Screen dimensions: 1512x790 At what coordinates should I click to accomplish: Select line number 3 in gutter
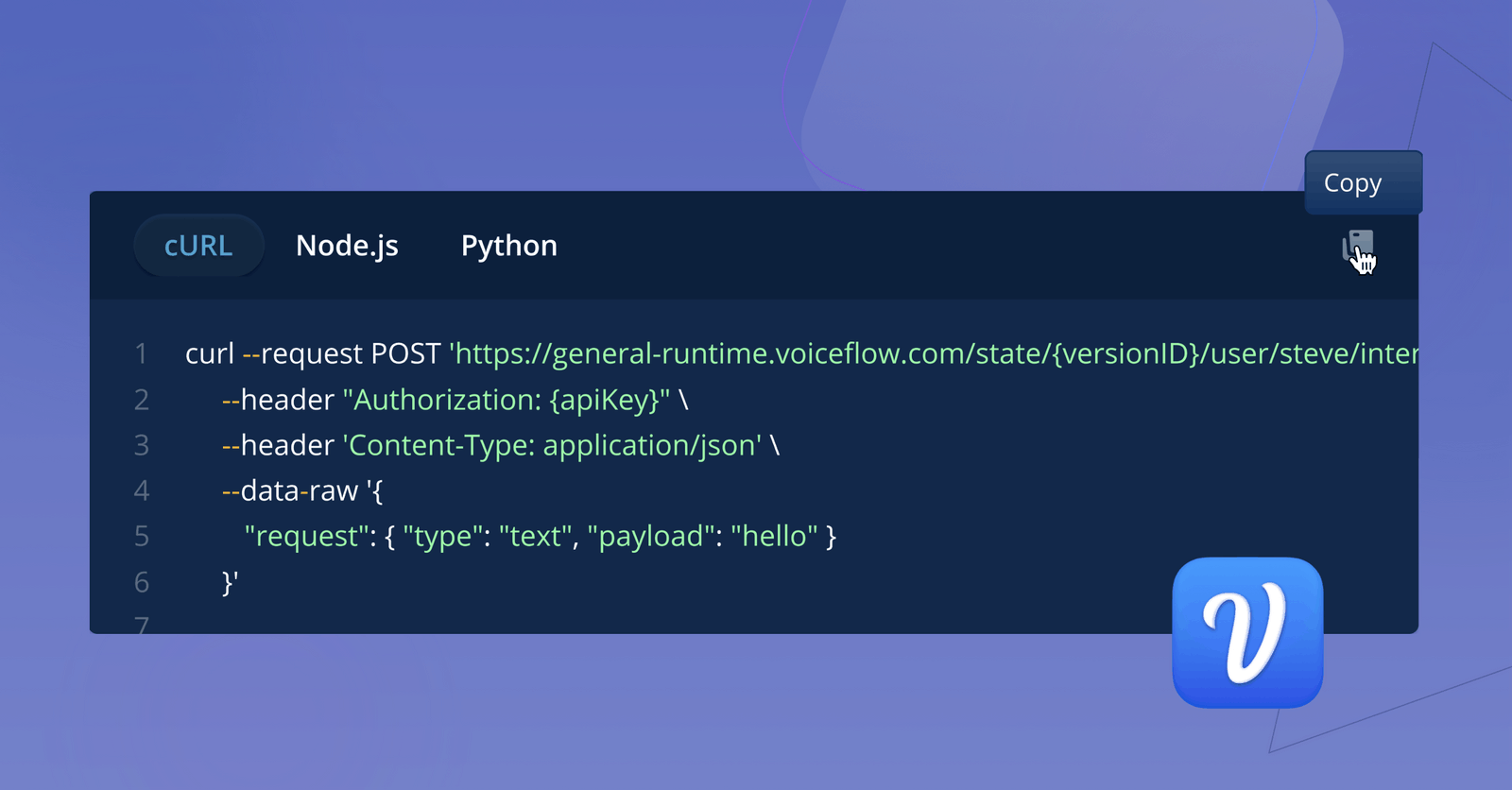coord(141,445)
